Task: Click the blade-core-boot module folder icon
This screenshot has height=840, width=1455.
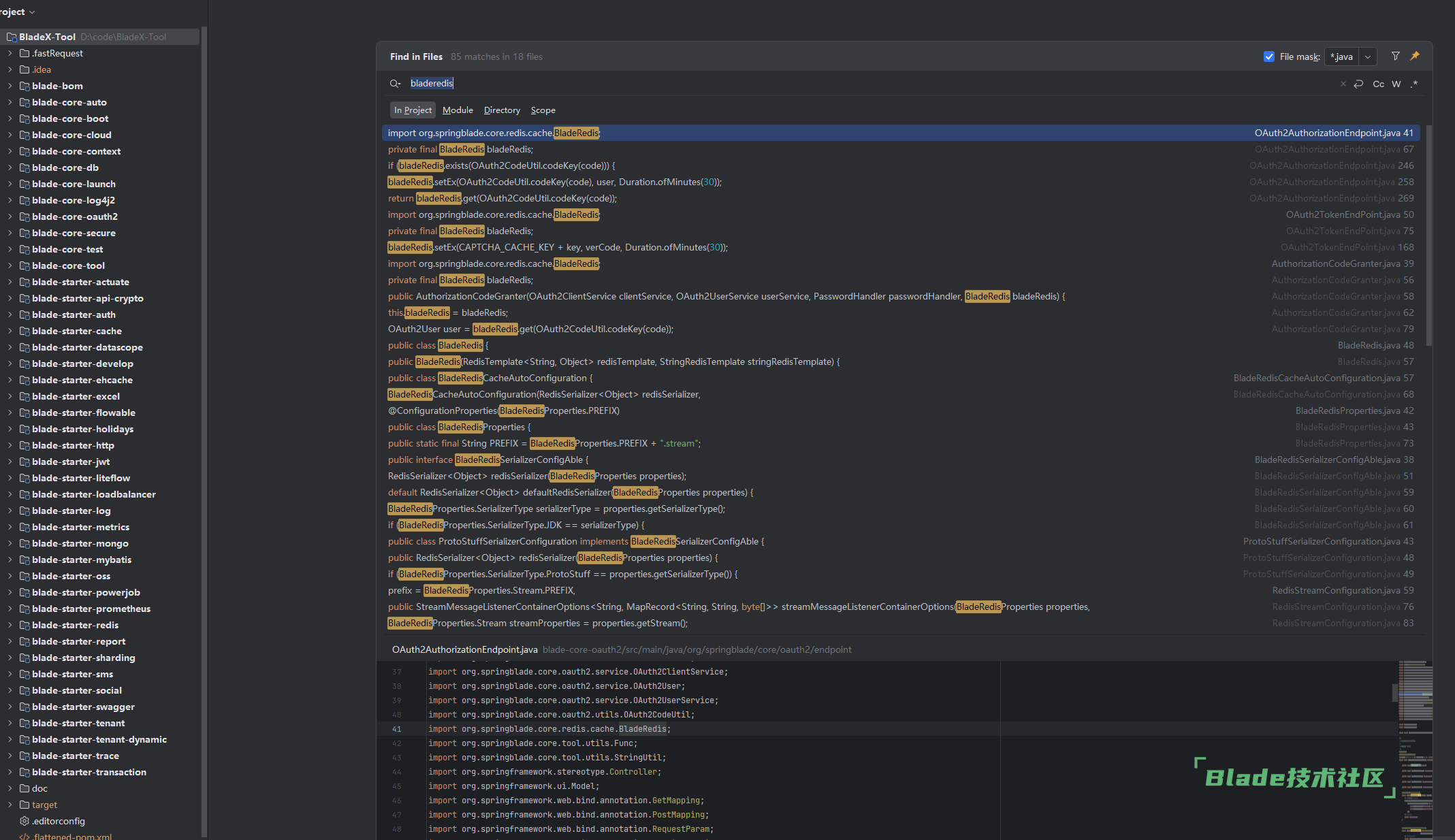Action: 25,118
